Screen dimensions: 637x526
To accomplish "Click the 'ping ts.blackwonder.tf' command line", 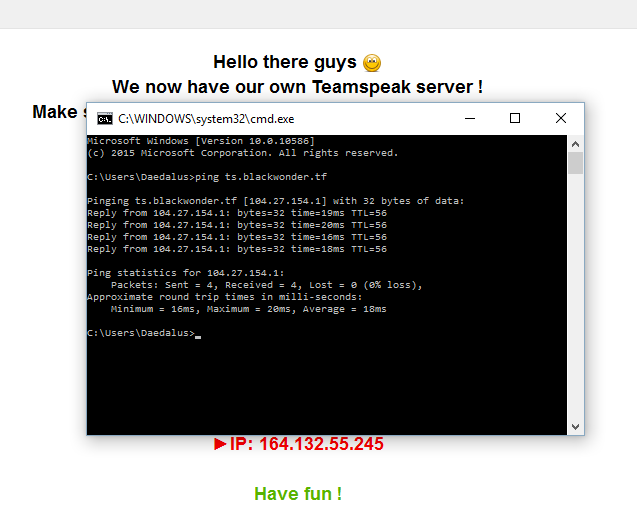I will (x=207, y=177).
